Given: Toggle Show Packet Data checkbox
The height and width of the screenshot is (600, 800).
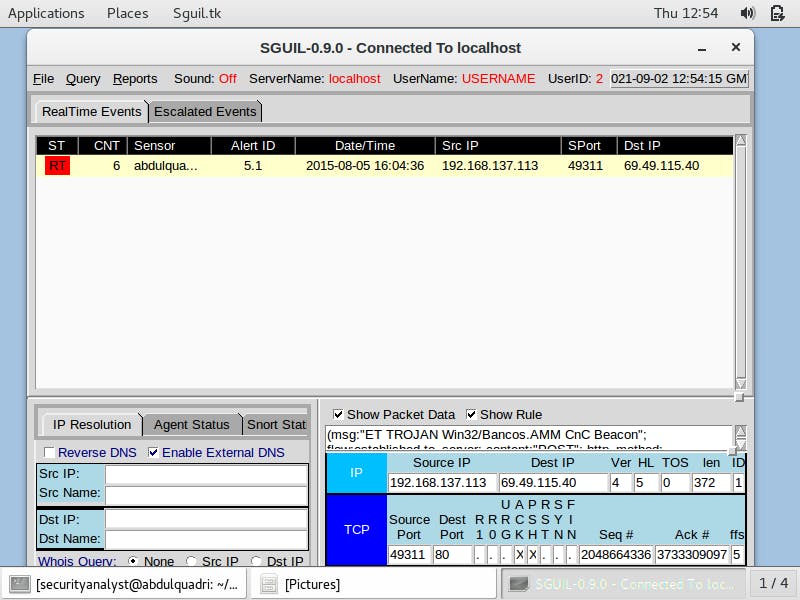Looking at the screenshot, I should click(x=338, y=414).
